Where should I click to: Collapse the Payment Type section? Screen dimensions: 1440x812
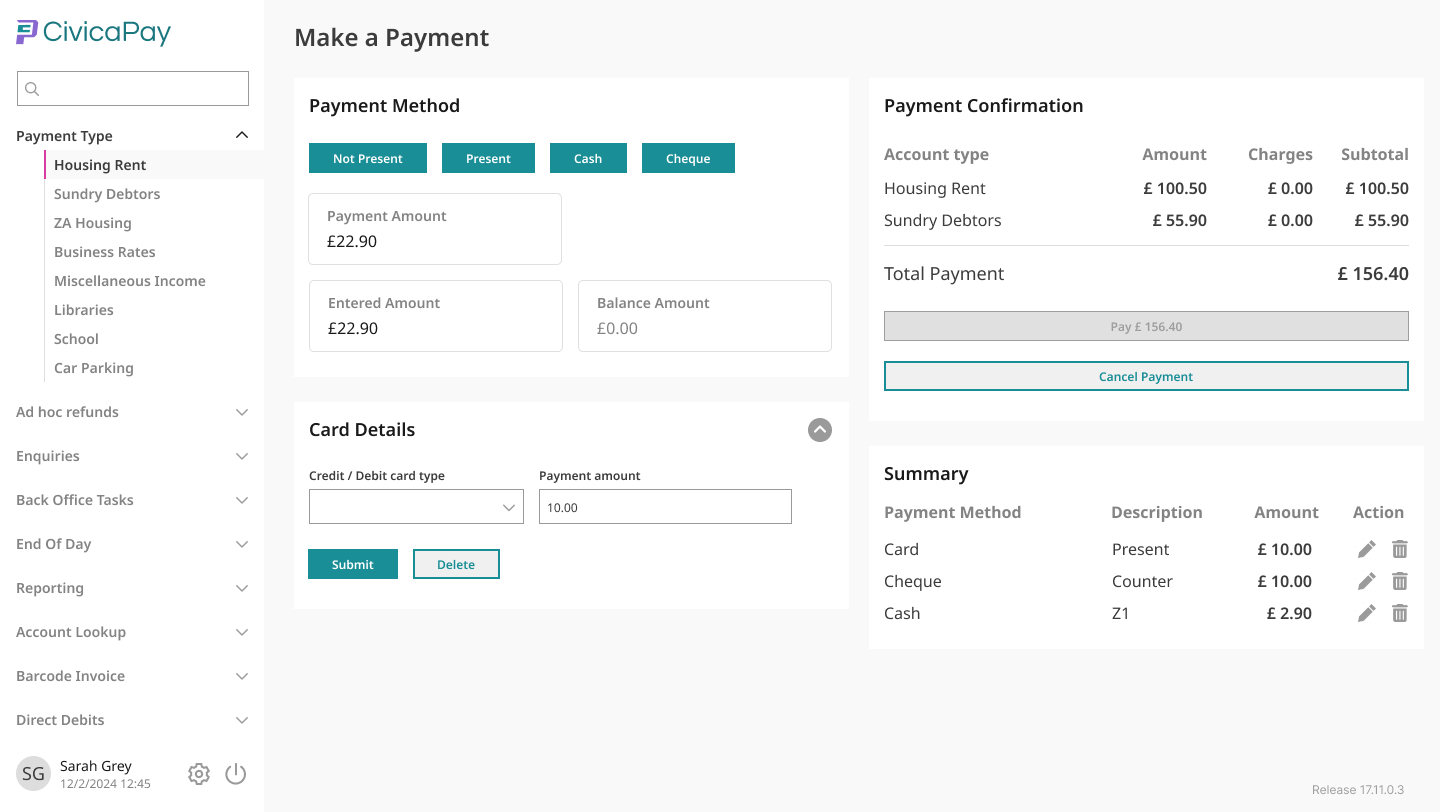[x=241, y=135]
